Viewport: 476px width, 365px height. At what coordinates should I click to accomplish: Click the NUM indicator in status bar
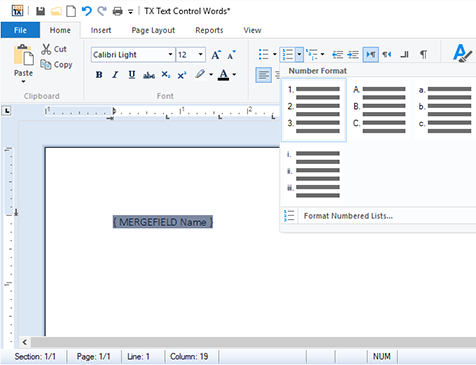coord(382,357)
